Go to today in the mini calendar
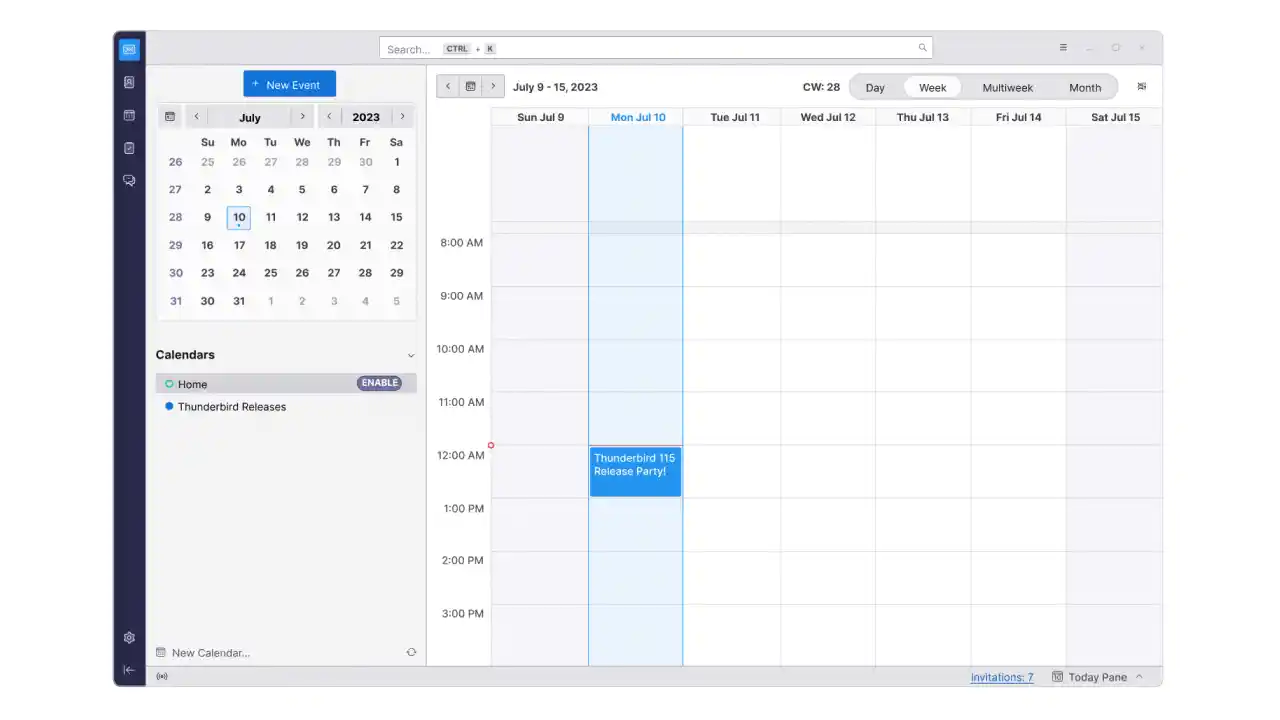 click(170, 117)
